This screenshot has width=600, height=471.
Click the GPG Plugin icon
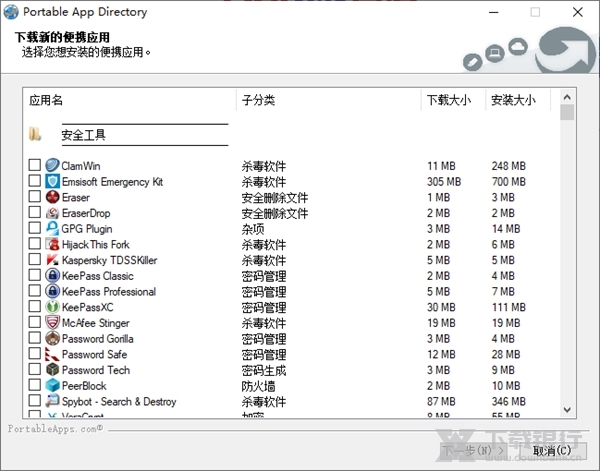click(52, 228)
